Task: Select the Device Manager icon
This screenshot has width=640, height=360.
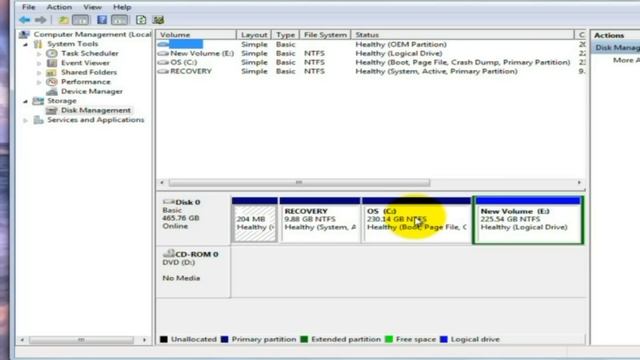Action: [52, 91]
